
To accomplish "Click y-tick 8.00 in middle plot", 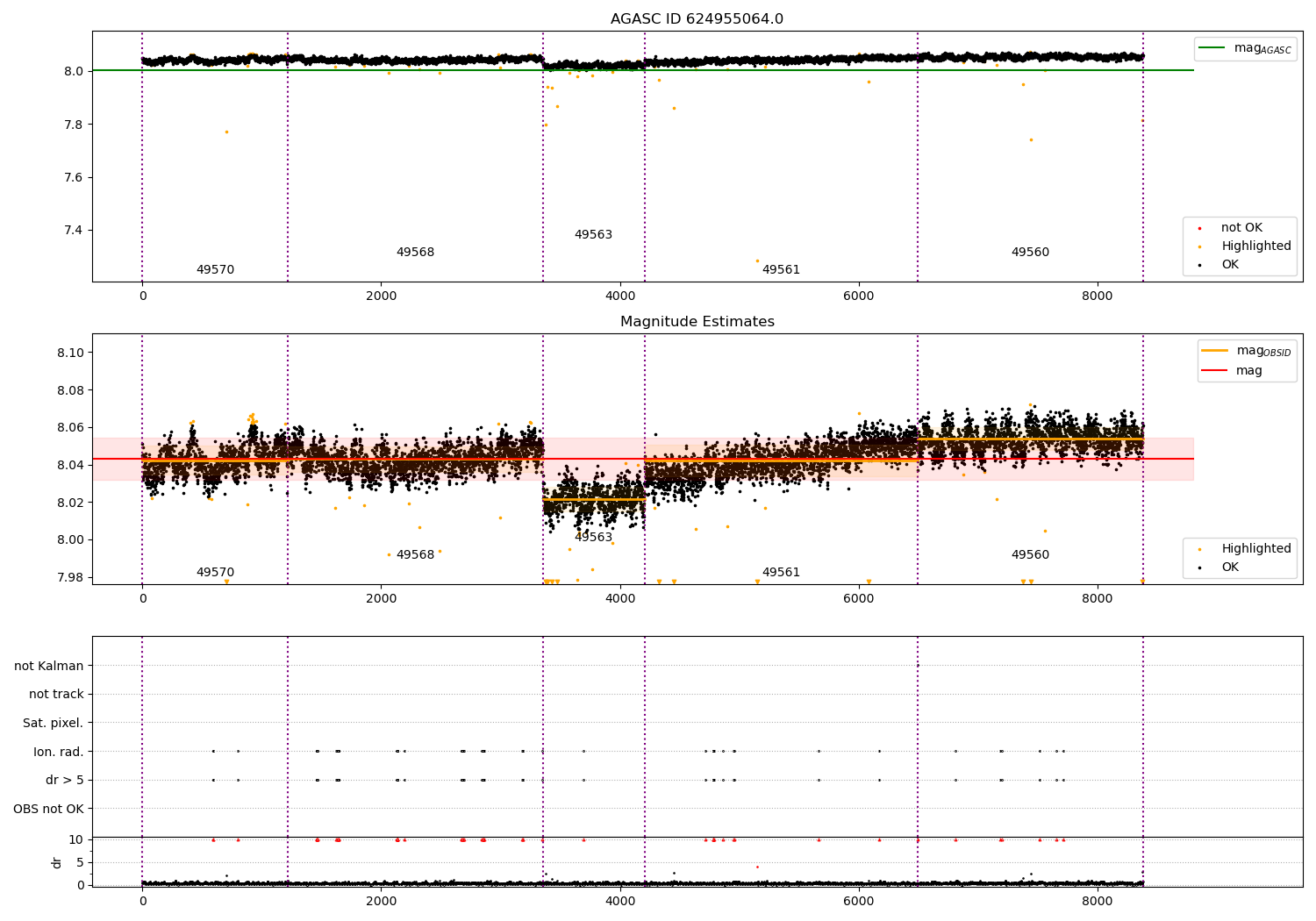I will point(70,540).
